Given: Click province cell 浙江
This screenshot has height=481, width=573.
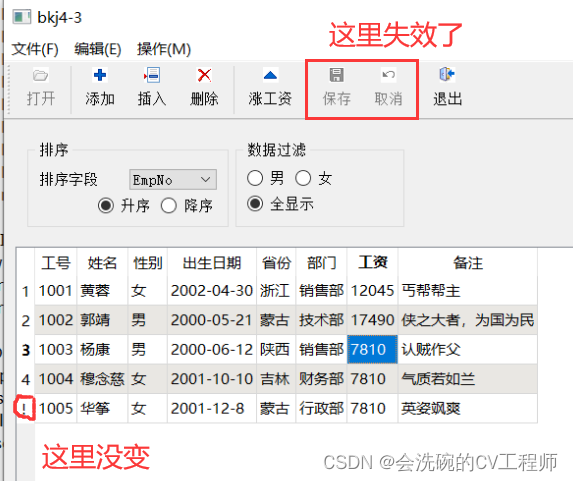Looking at the screenshot, I should [x=276, y=291].
